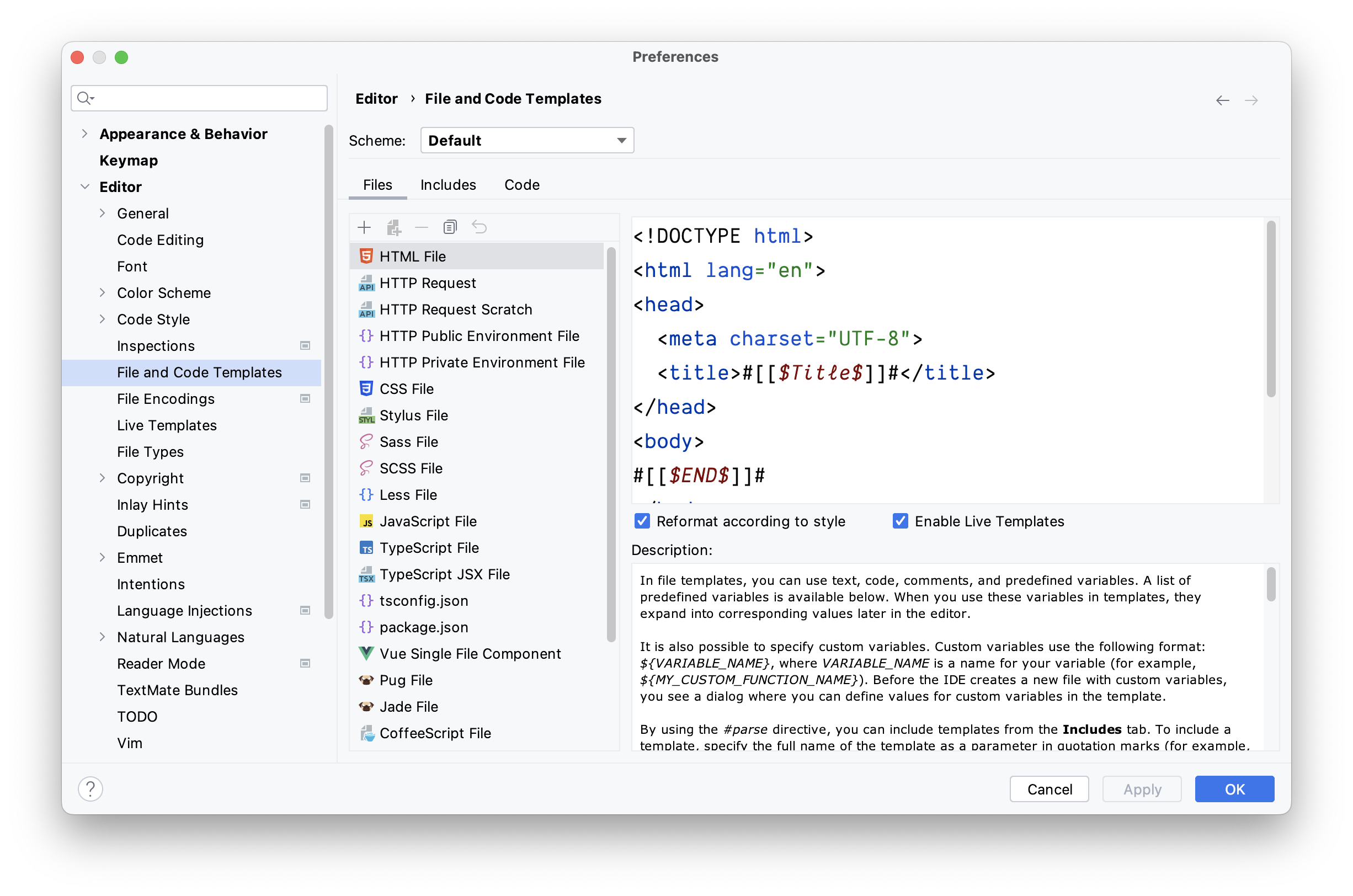Expand the Code Style section
The height and width of the screenshot is (896, 1353).
(103, 319)
